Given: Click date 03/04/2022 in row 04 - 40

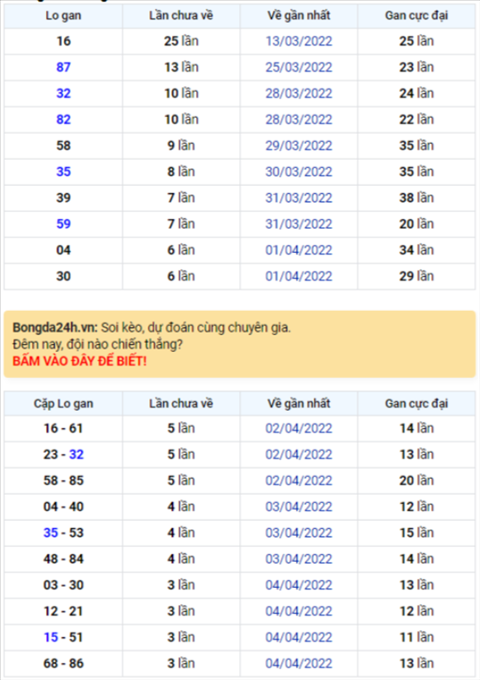Looking at the screenshot, I should 299,507.
